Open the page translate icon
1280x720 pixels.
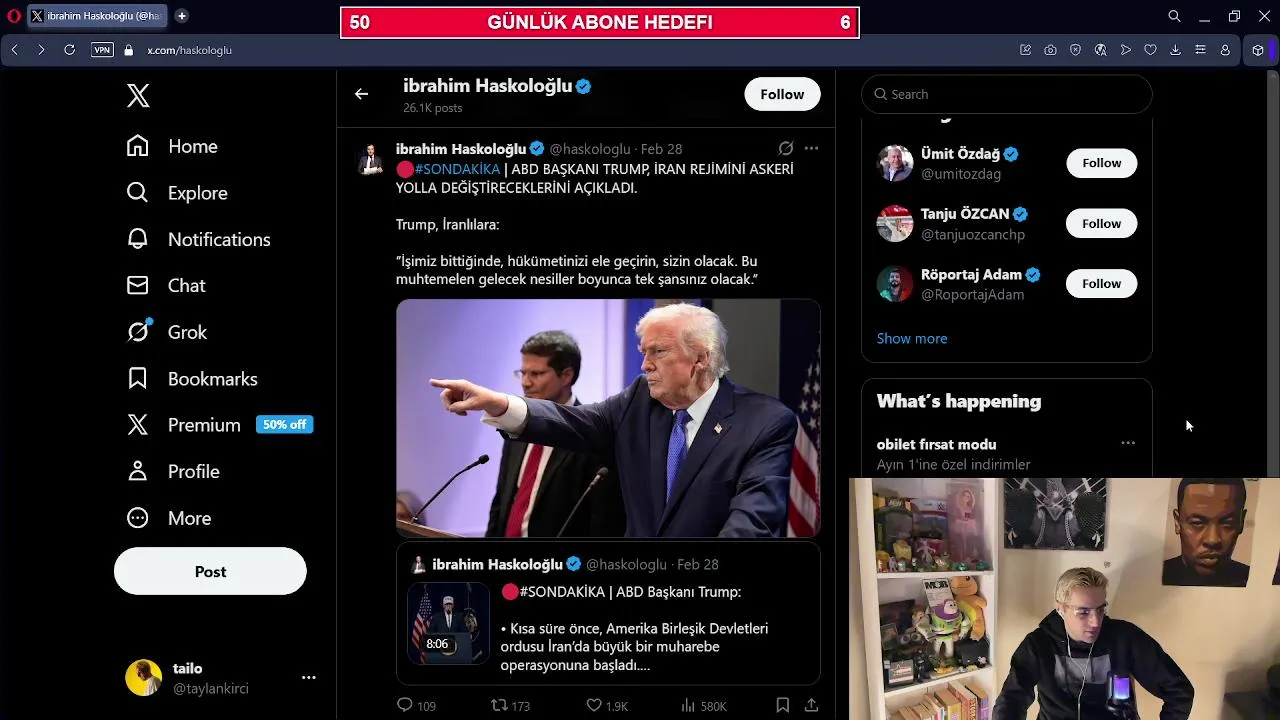pos(1100,49)
